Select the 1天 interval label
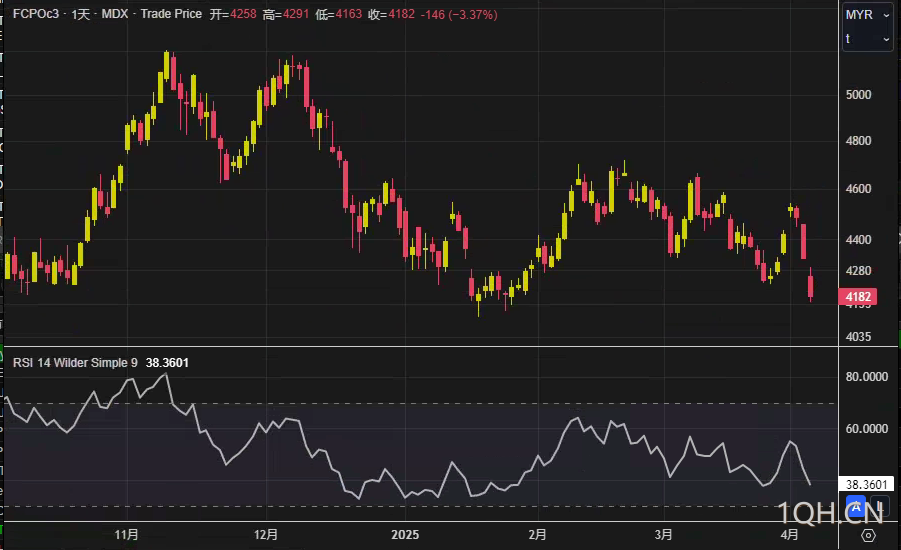The width and height of the screenshot is (901, 550). tap(81, 14)
